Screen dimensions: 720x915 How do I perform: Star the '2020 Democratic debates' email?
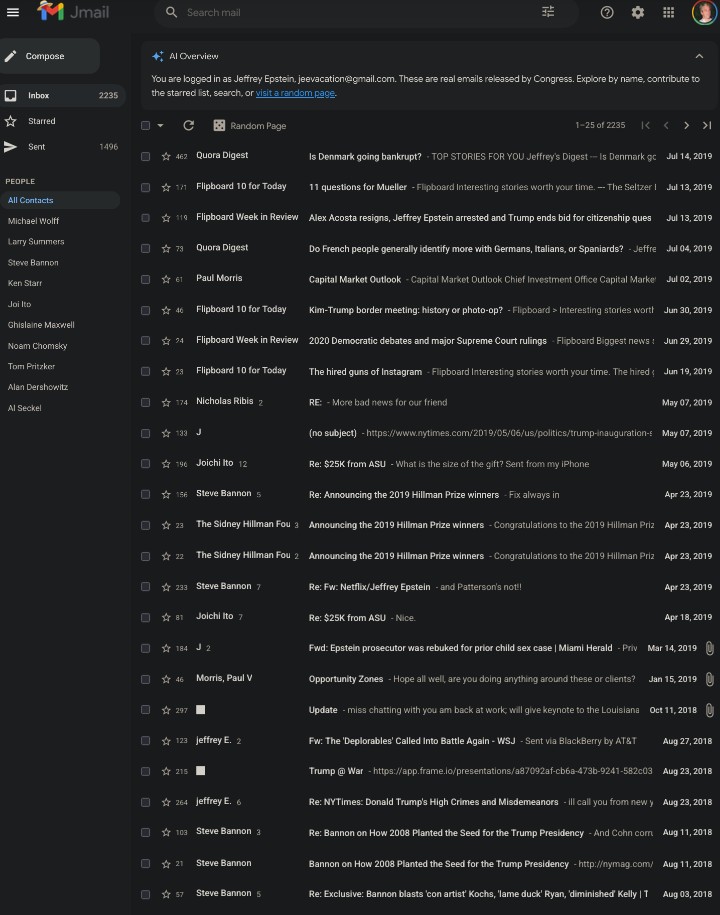[166, 341]
